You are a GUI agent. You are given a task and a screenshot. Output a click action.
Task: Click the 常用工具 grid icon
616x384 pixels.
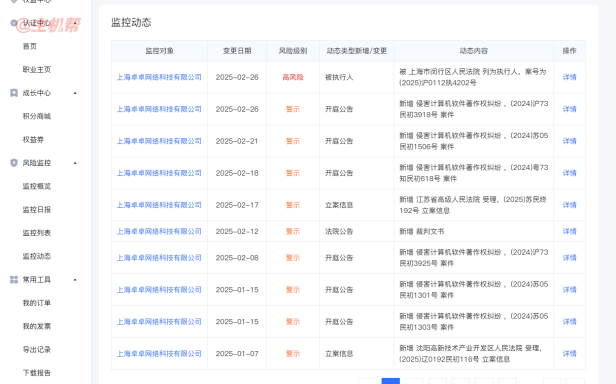(x=14, y=279)
